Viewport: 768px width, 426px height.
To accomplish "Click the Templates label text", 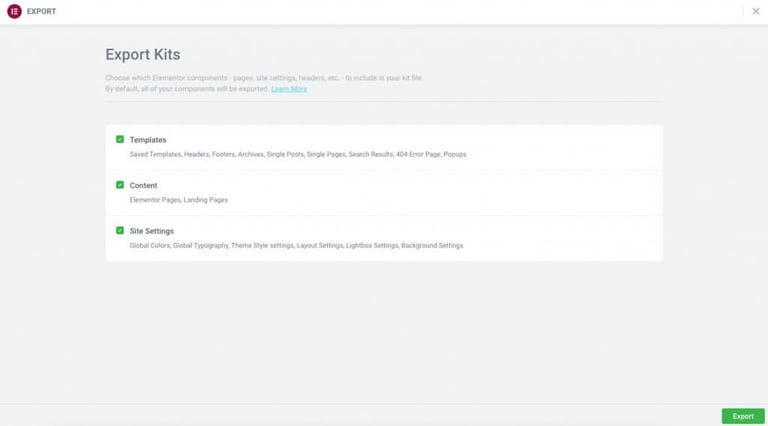I will coord(148,140).
